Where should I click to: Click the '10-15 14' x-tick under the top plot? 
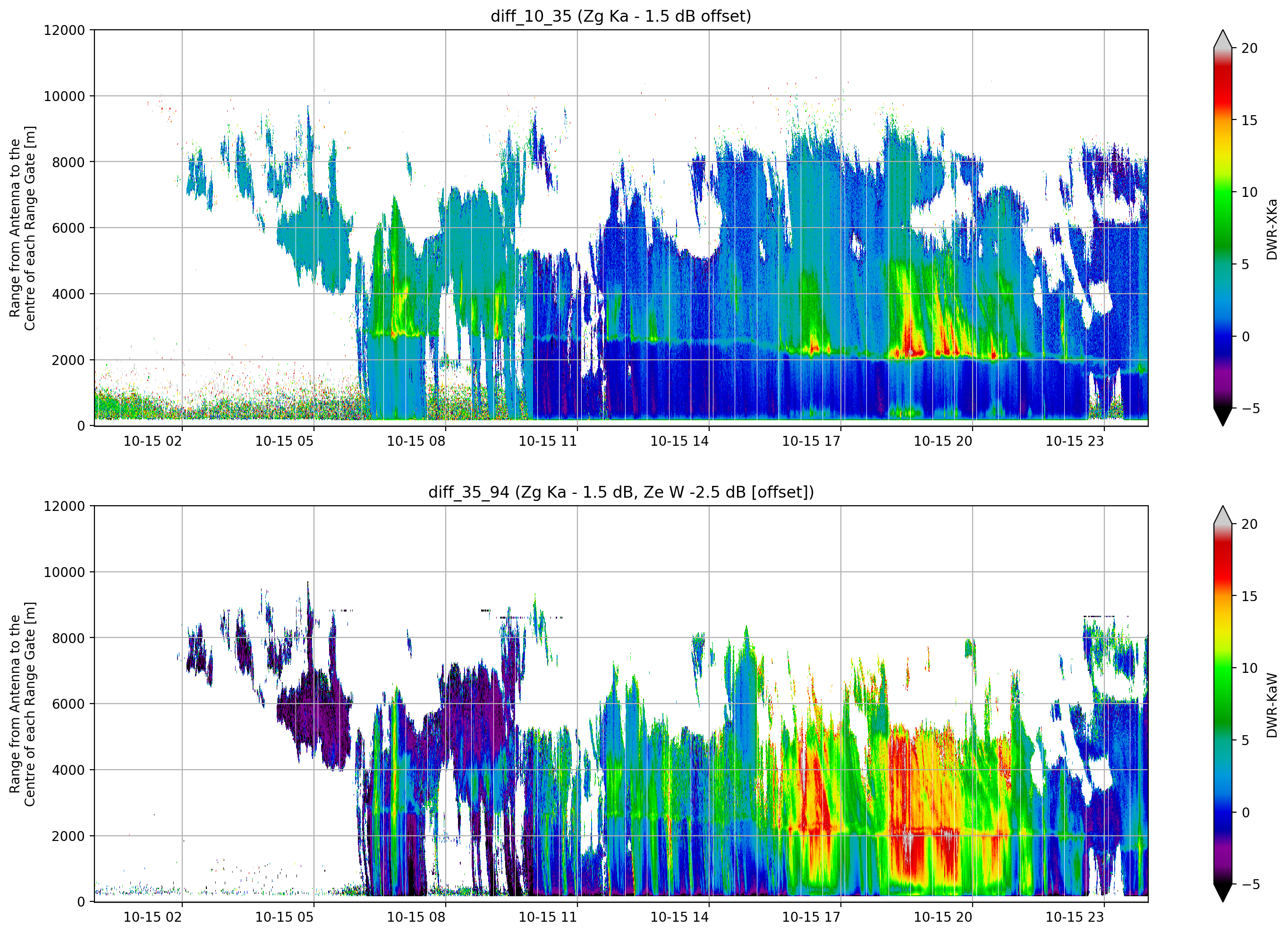[x=680, y=442]
